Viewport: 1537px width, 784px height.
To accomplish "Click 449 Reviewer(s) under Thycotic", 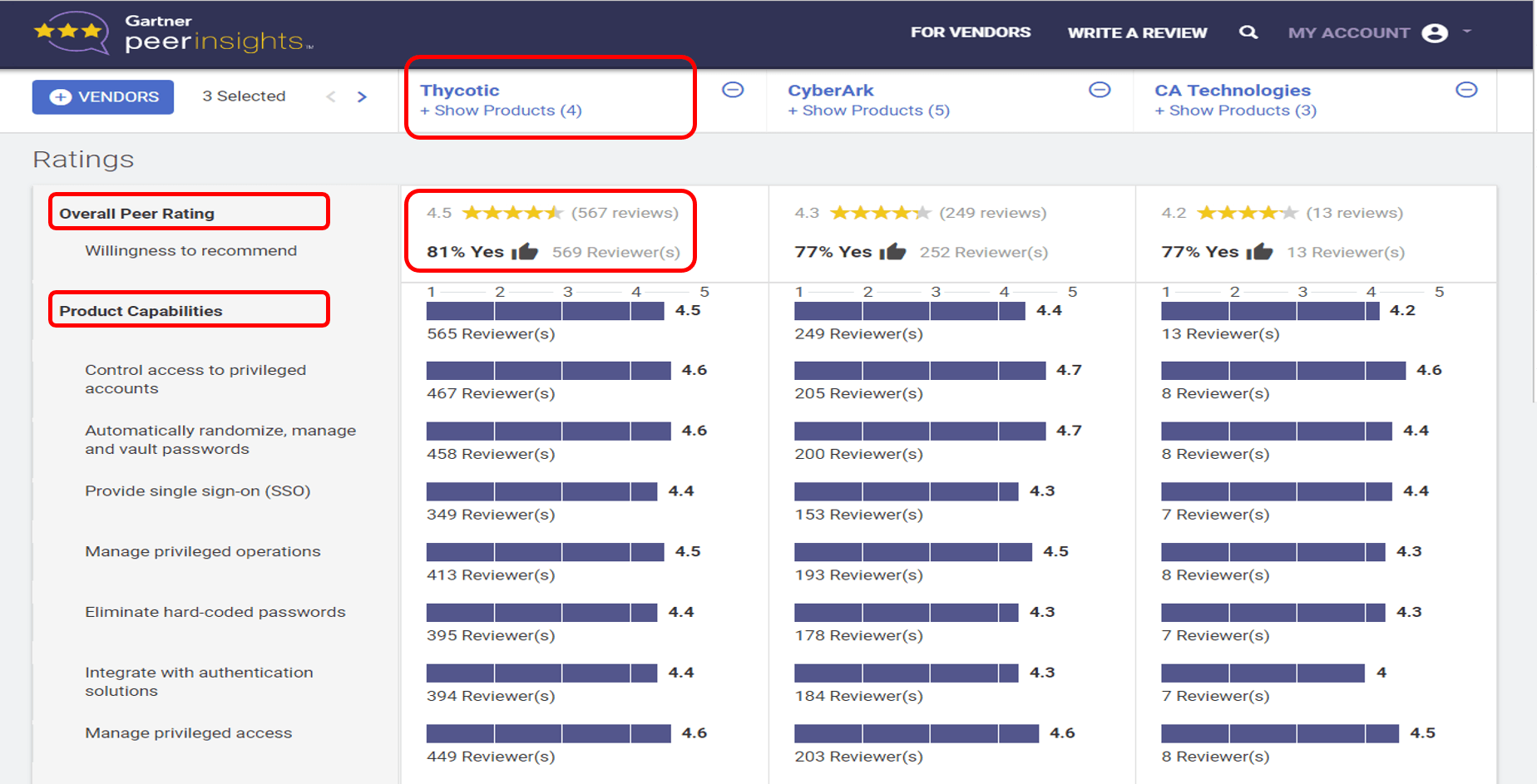I will 491,757.
